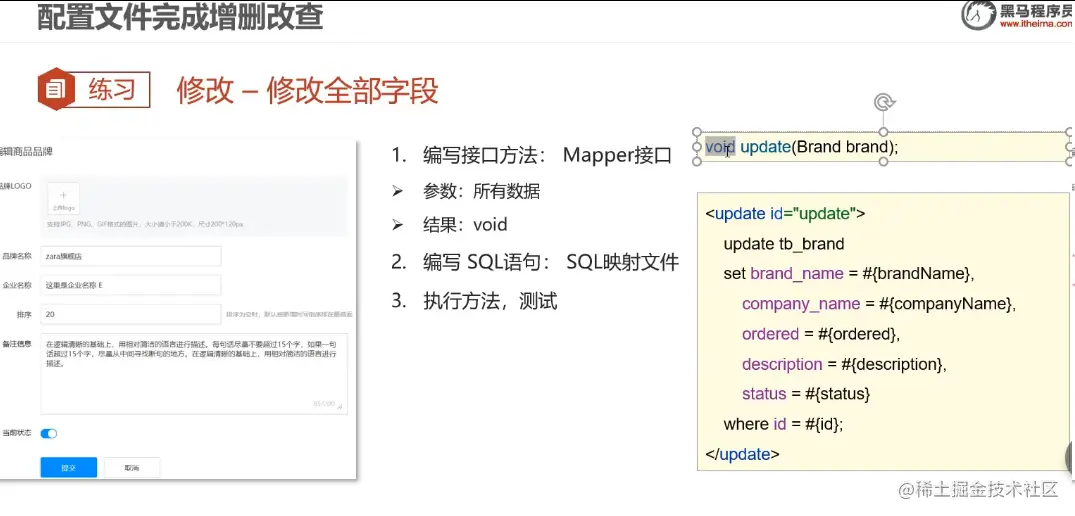
Task: Click the rotation handle above the text box
Action: [x=883, y=103]
